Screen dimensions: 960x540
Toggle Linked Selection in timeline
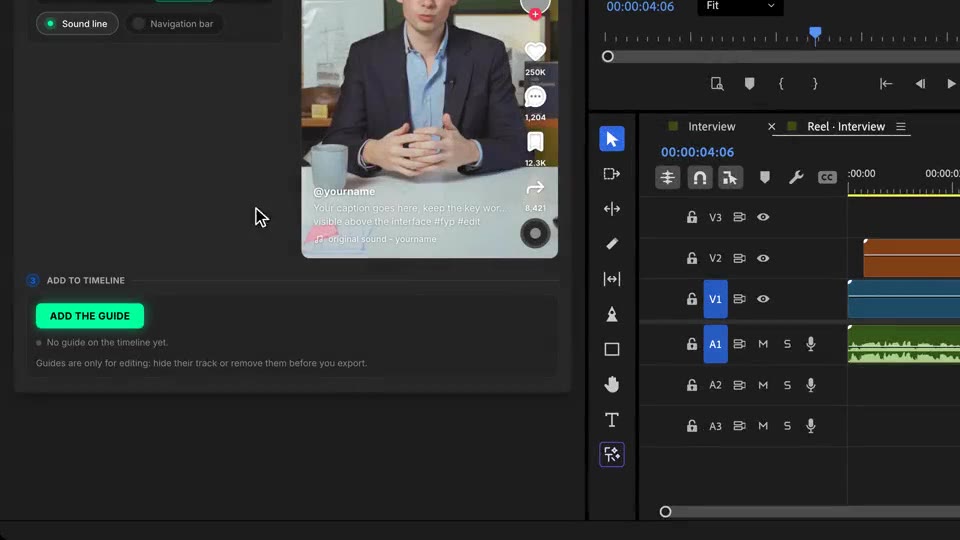[x=730, y=178]
